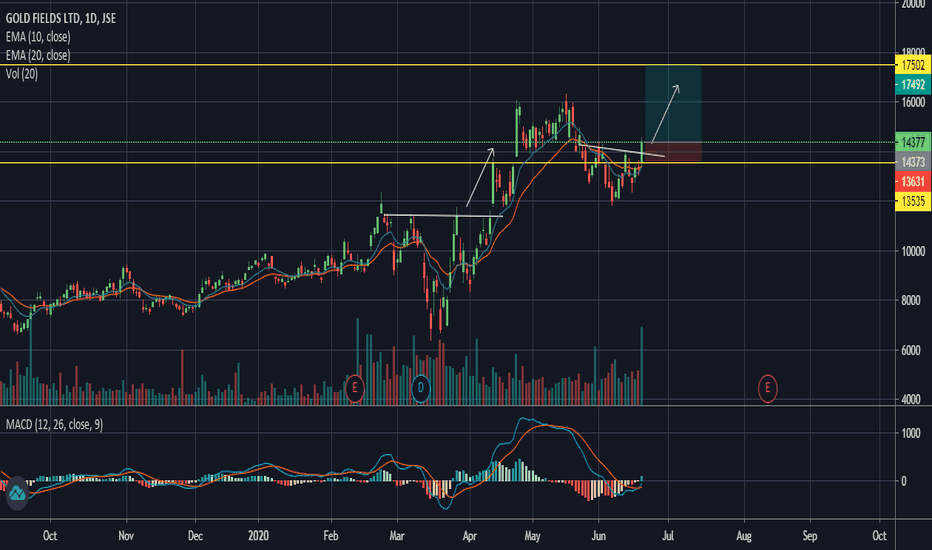Viewport: 932px width, 550px height.
Task: Select the red stop-loss zone box
Action: (x=673, y=152)
